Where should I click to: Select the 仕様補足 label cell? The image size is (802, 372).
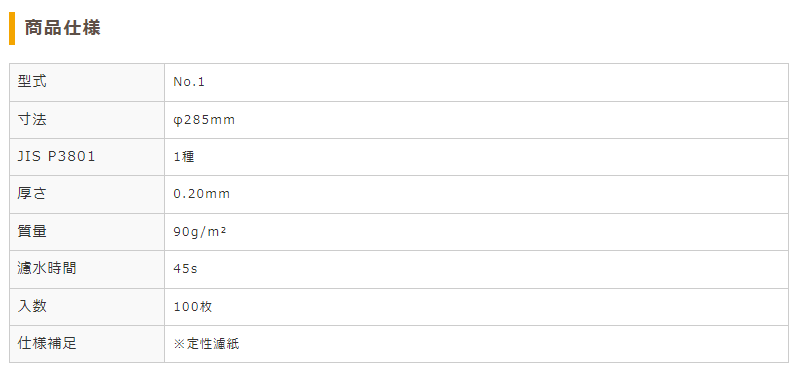click(87, 344)
